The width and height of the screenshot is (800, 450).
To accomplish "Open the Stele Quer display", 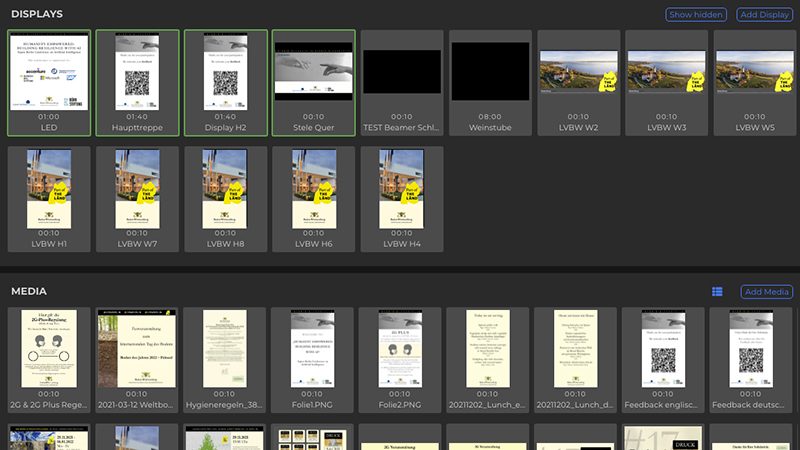I will coord(313,80).
